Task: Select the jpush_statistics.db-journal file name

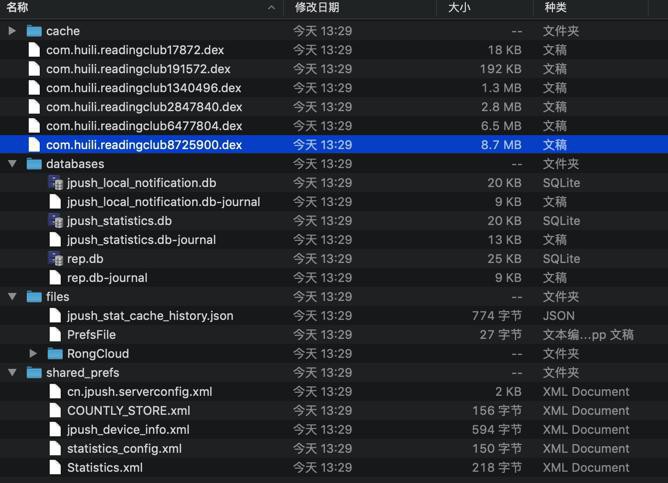Action: click(x=141, y=239)
